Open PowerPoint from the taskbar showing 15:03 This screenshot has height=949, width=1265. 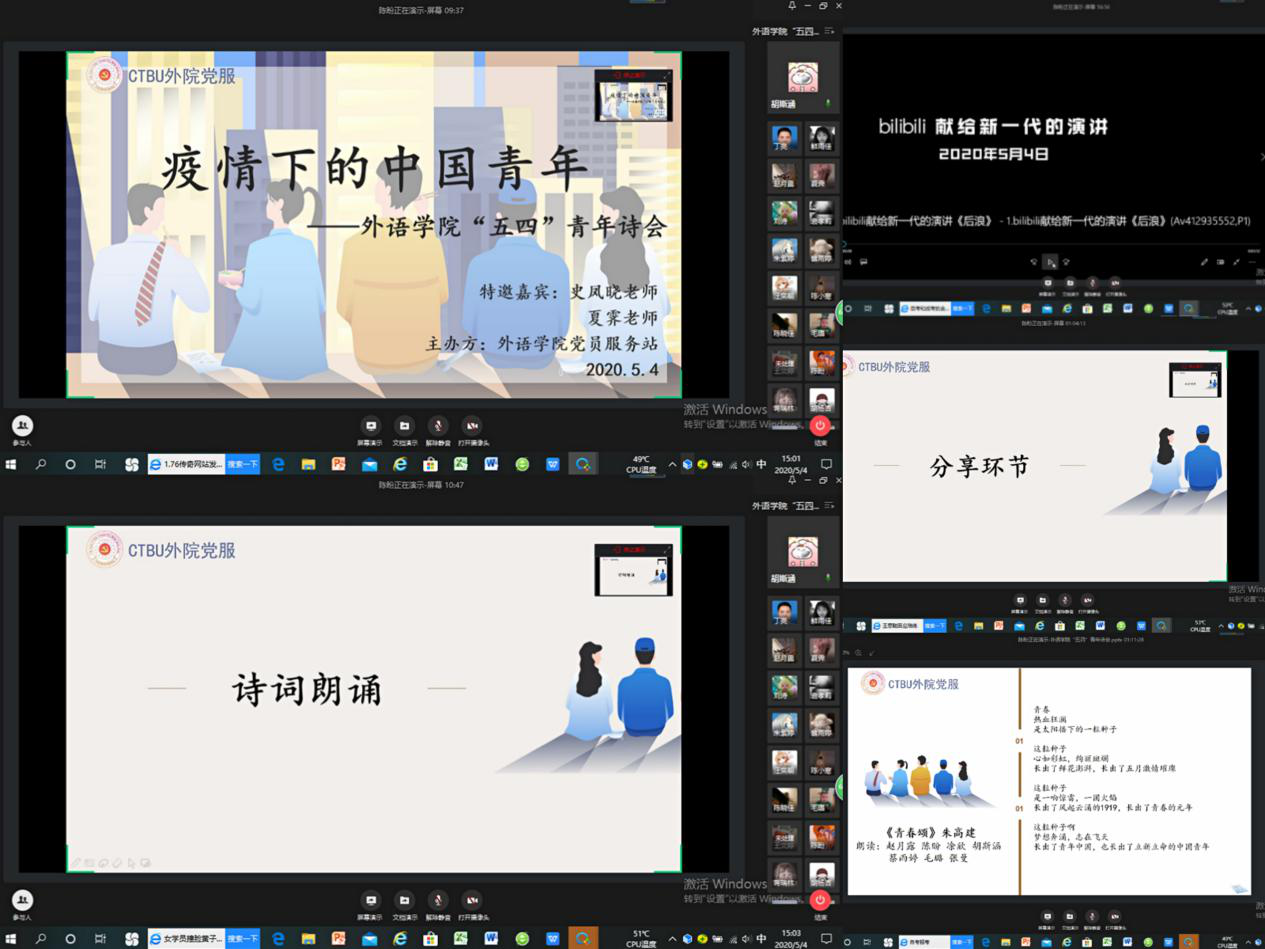pyautogui.click(x=338, y=939)
